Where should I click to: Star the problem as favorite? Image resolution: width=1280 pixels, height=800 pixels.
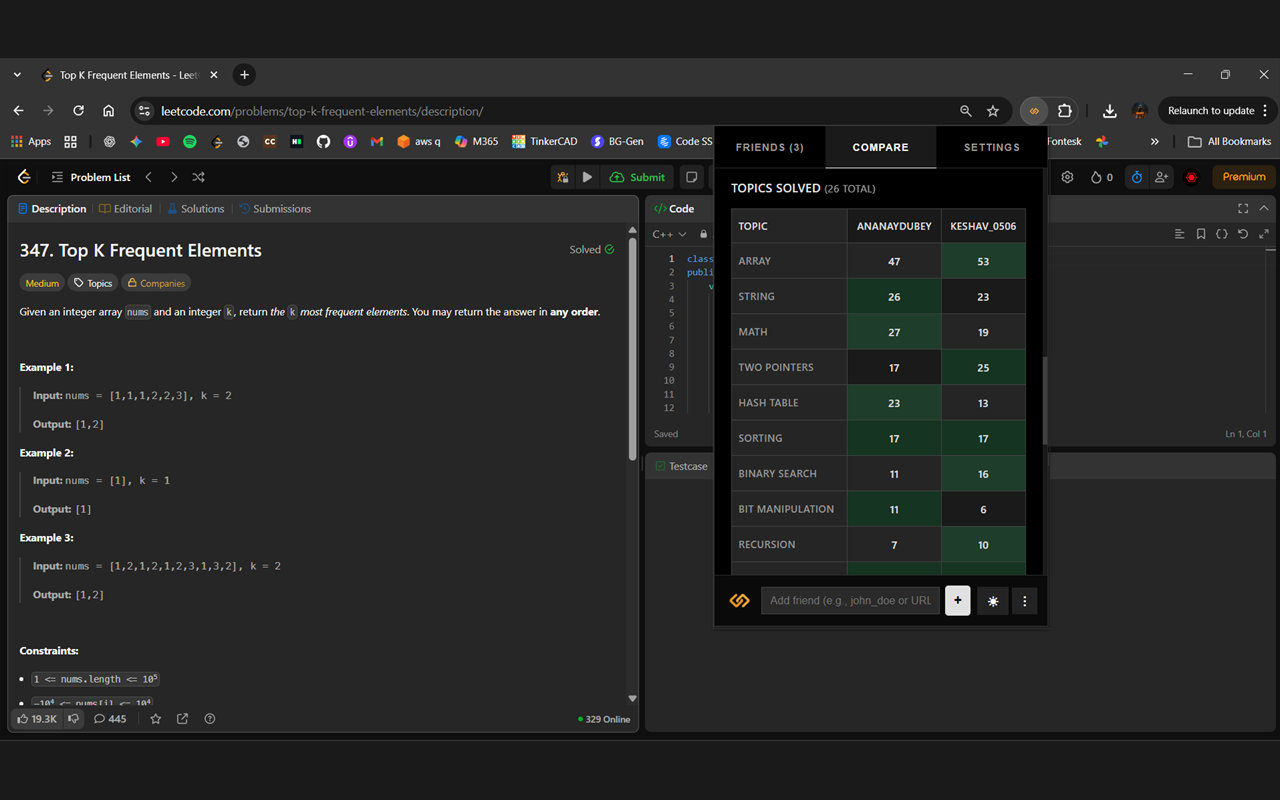(x=155, y=718)
